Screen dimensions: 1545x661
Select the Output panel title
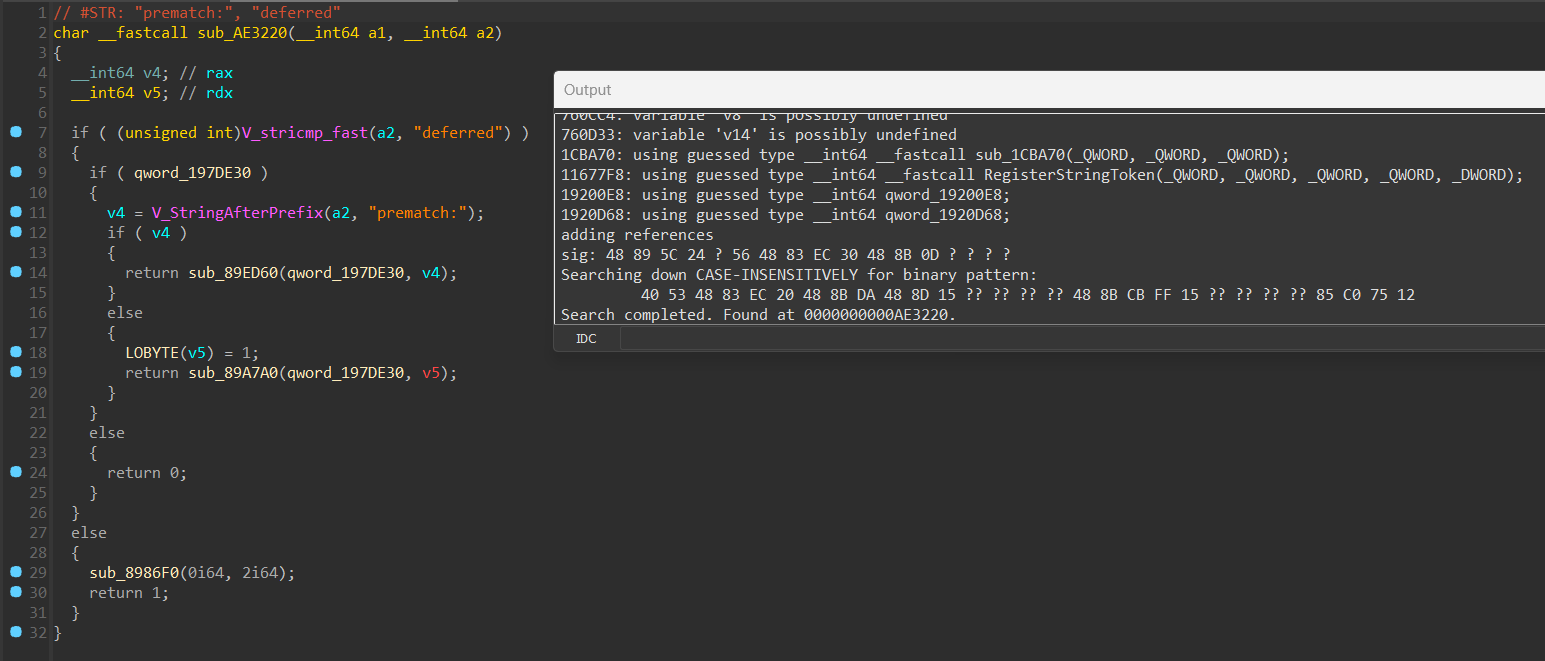(588, 90)
